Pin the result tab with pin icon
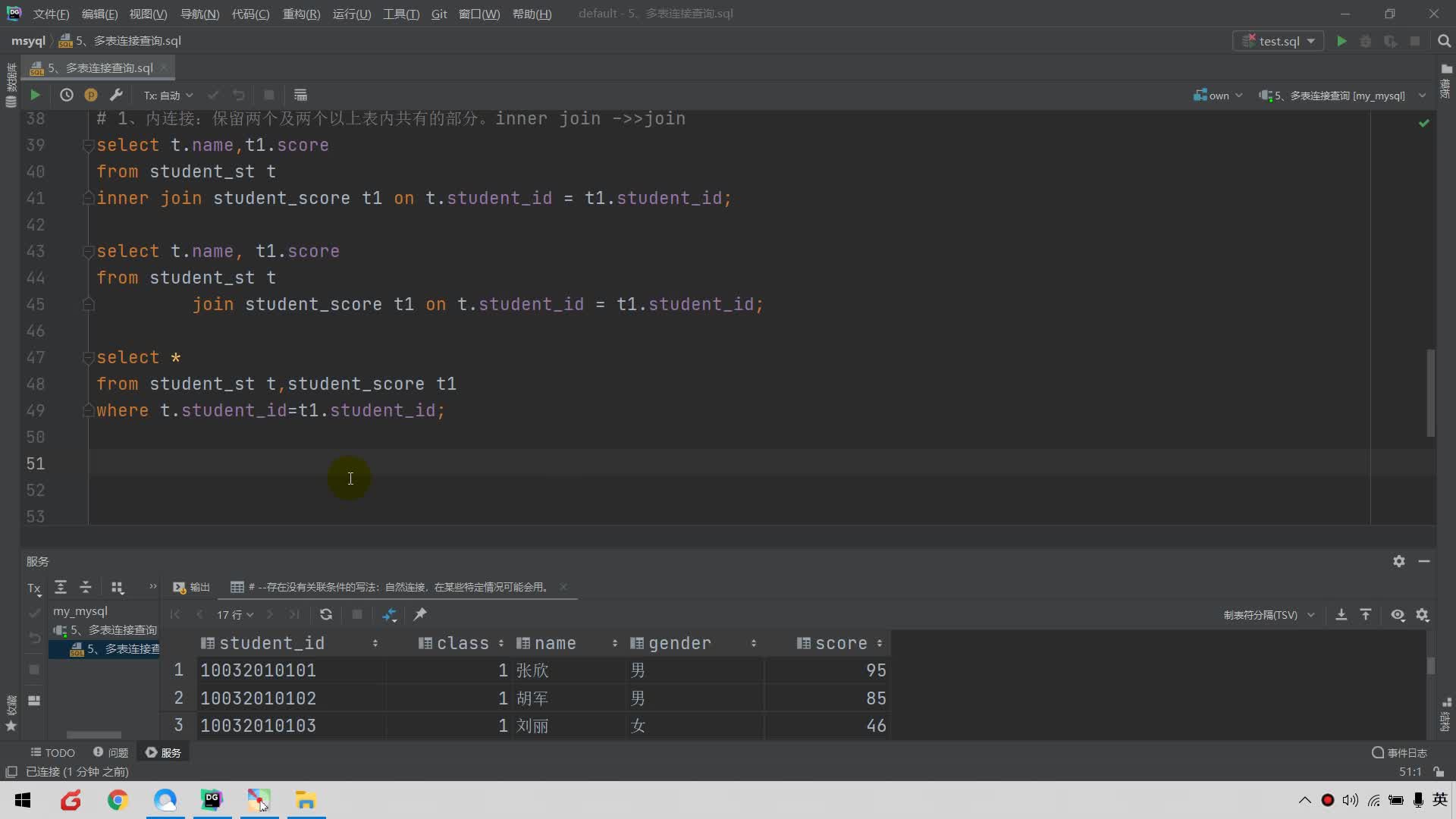 (x=420, y=614)
